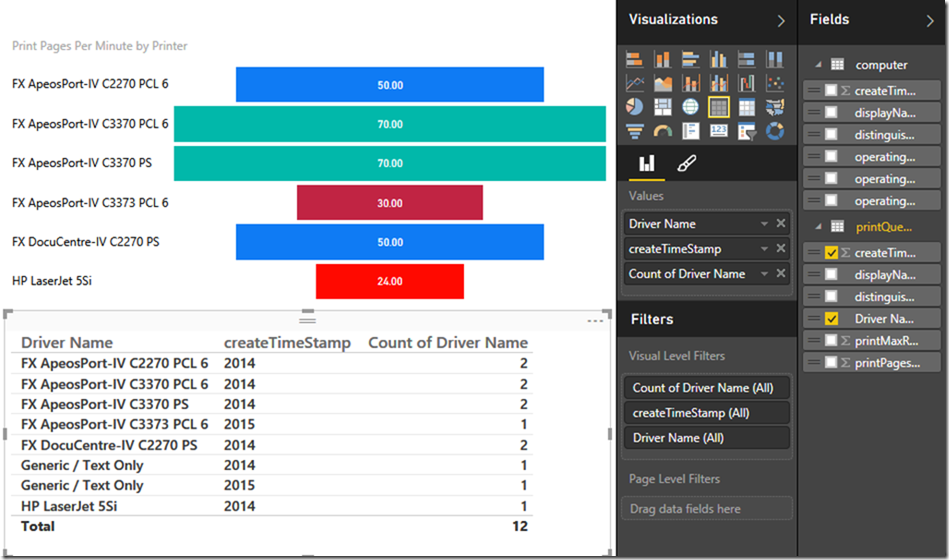Screen dimensions: 949x560
Task: Select the multi-row card visualization
Action: (691, 131)
